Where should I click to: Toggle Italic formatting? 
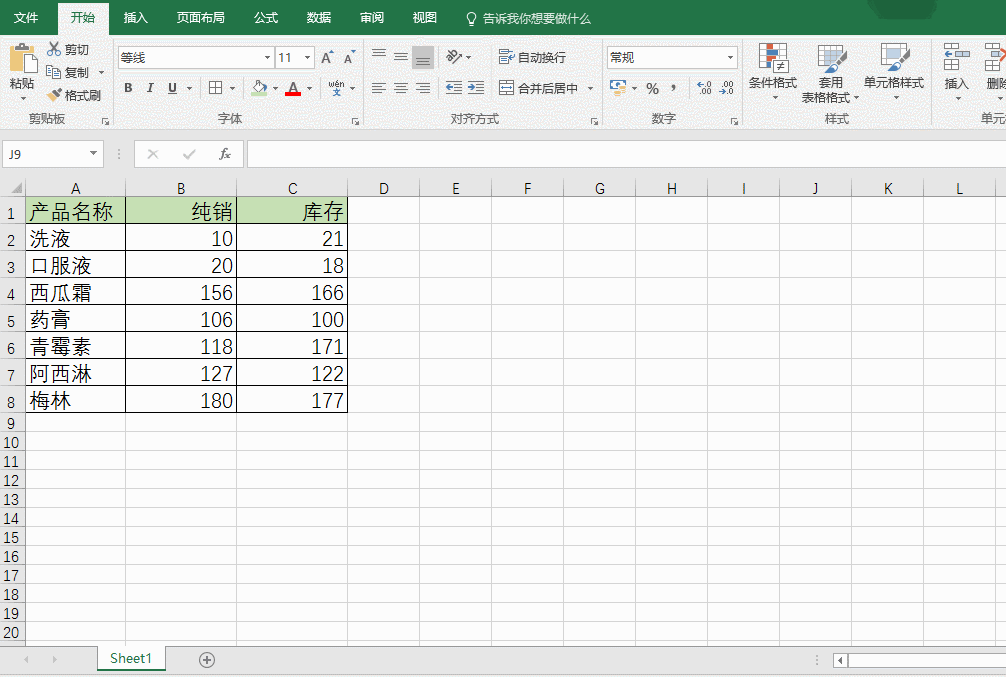150,88
